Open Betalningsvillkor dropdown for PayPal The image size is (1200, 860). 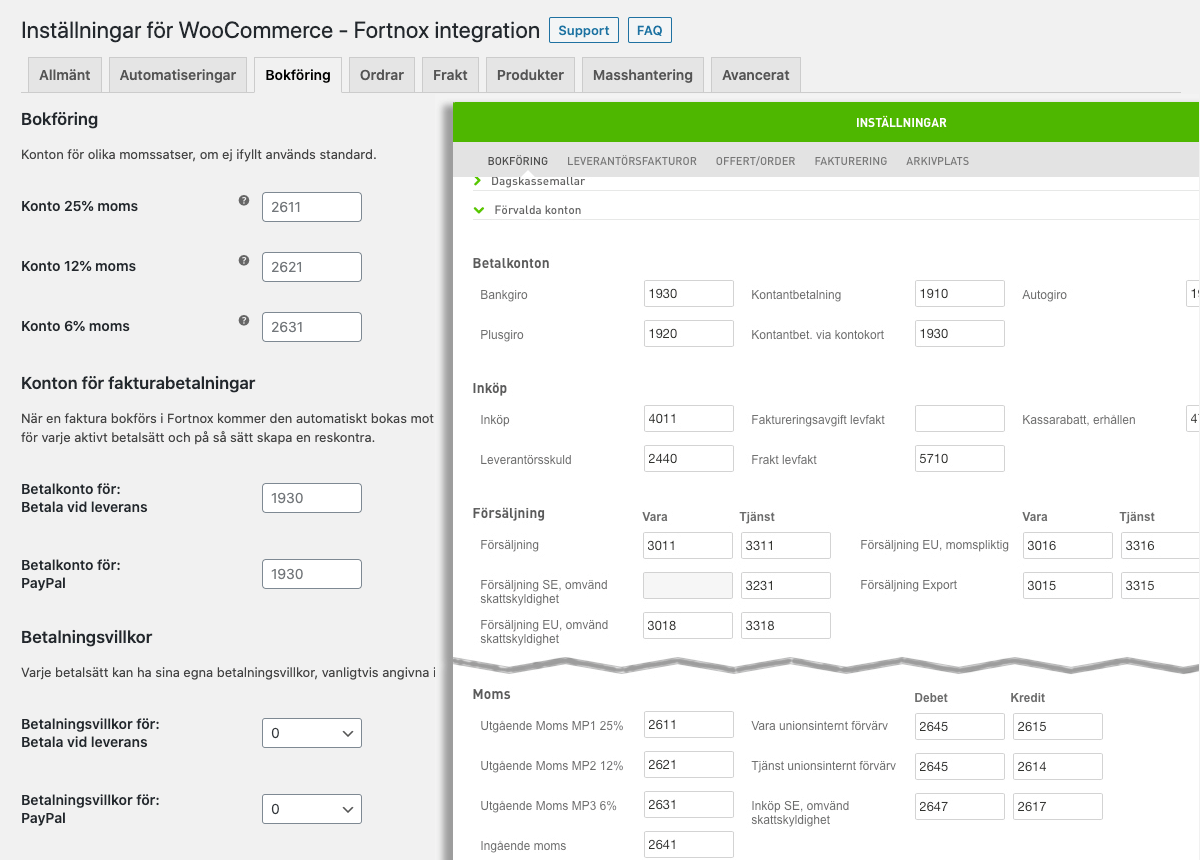pos(311,809)
